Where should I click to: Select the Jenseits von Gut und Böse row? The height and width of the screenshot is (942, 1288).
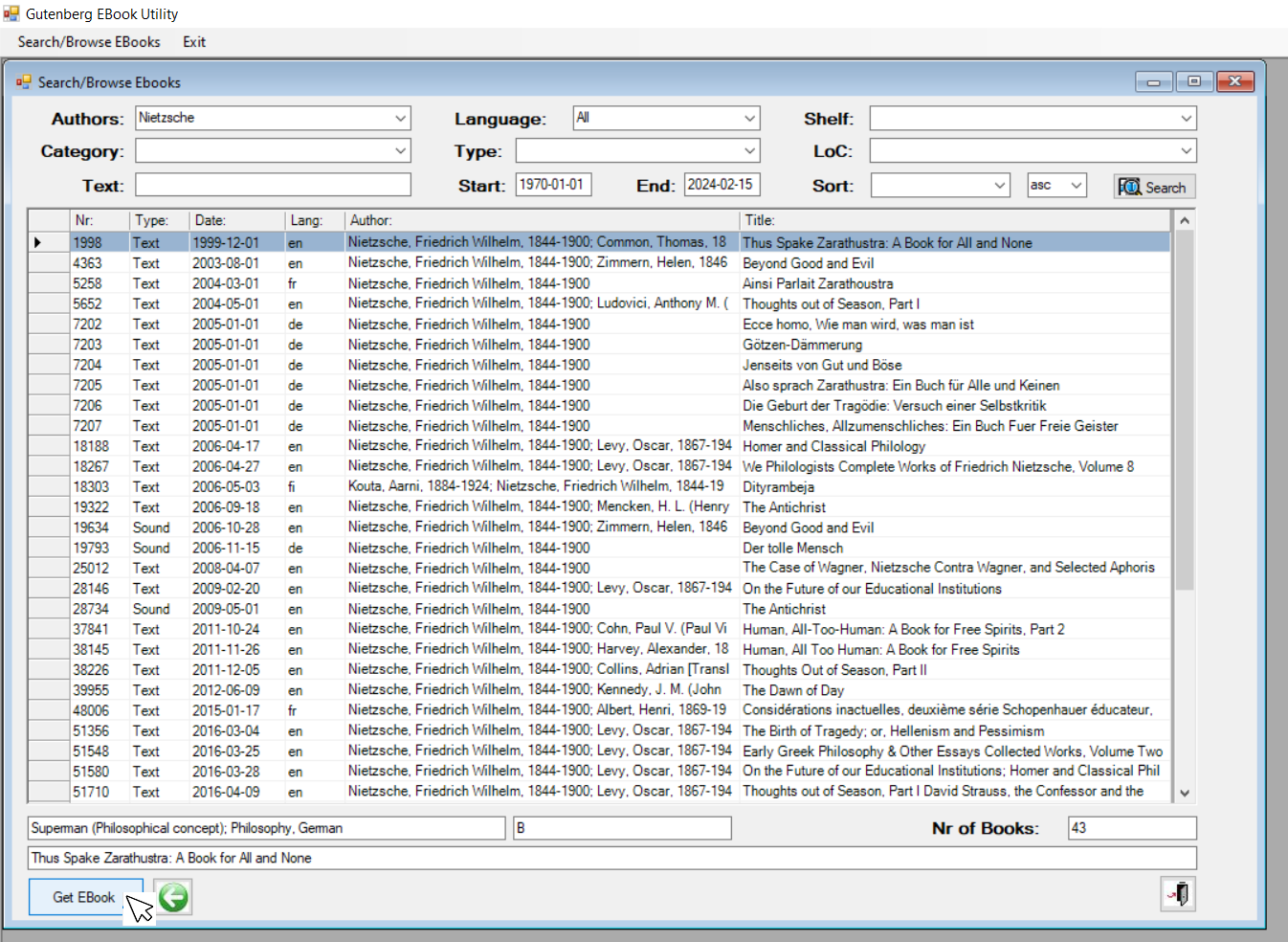(599, 365)
